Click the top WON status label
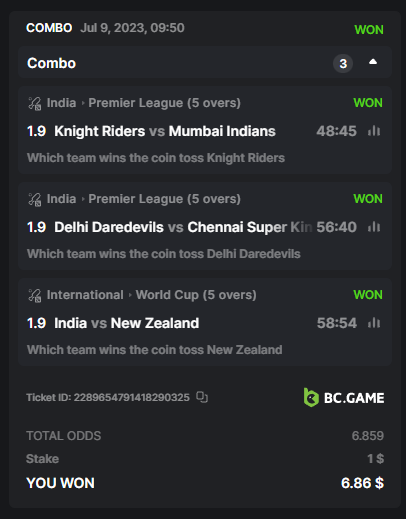406x519 pixels. 369,30
